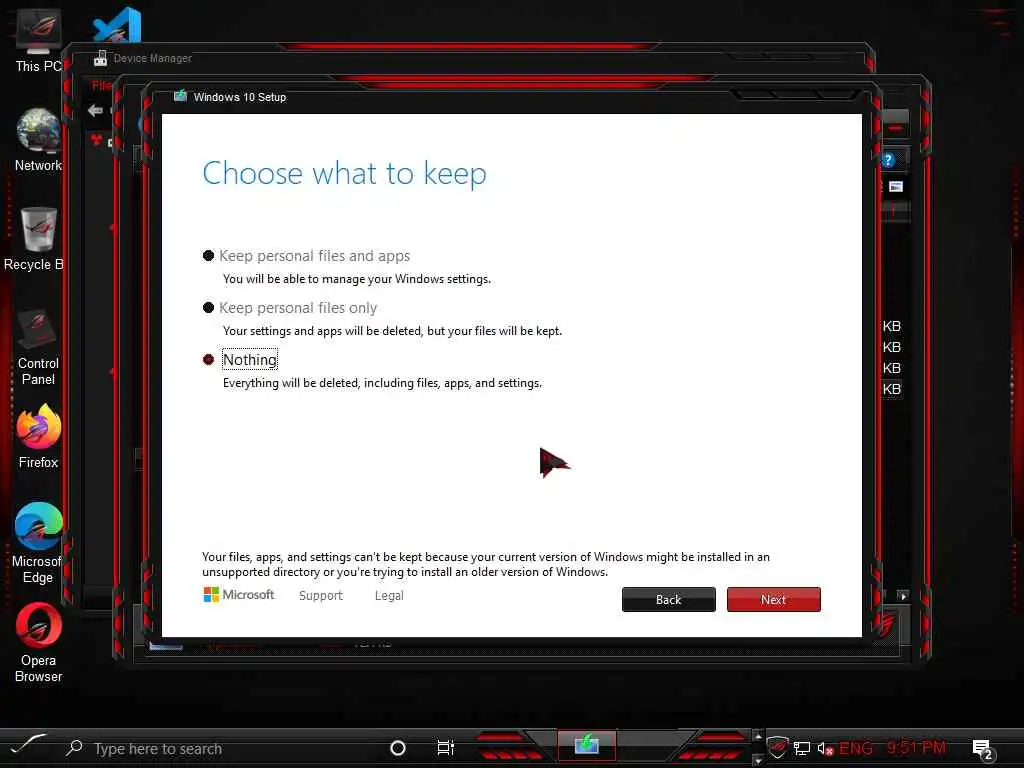Click the Next button in Setup

pos(773,600)
